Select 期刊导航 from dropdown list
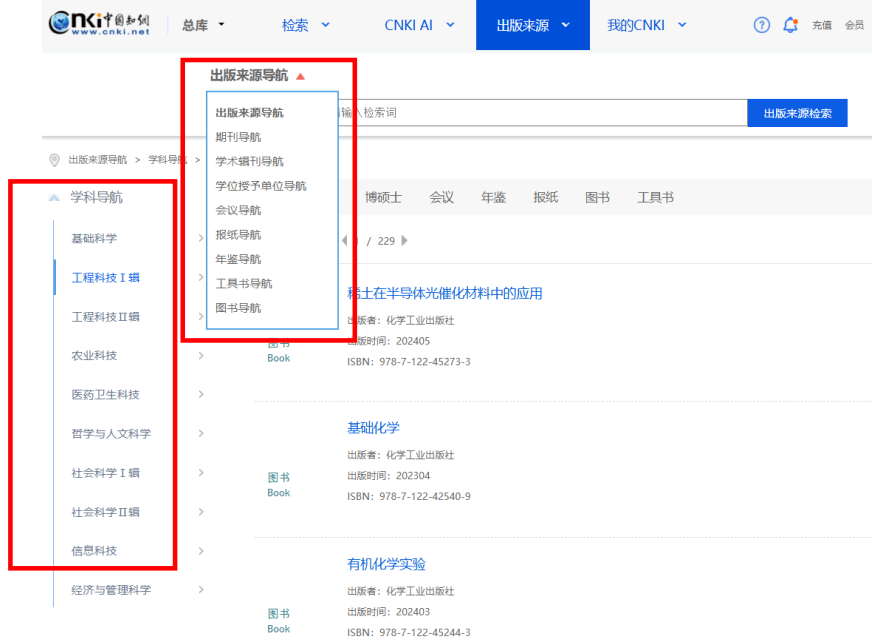 (x=238, y=137)
